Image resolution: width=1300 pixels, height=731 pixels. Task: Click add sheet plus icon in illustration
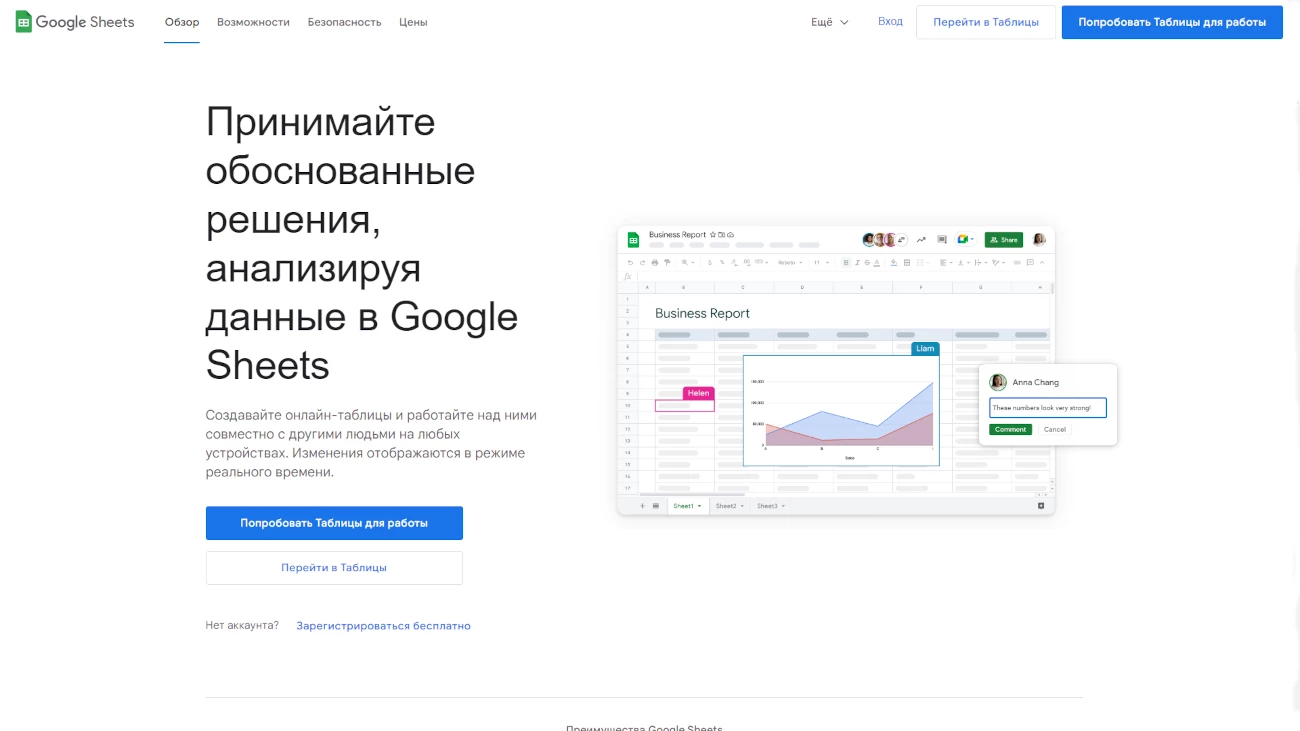[x=642, y=506]
